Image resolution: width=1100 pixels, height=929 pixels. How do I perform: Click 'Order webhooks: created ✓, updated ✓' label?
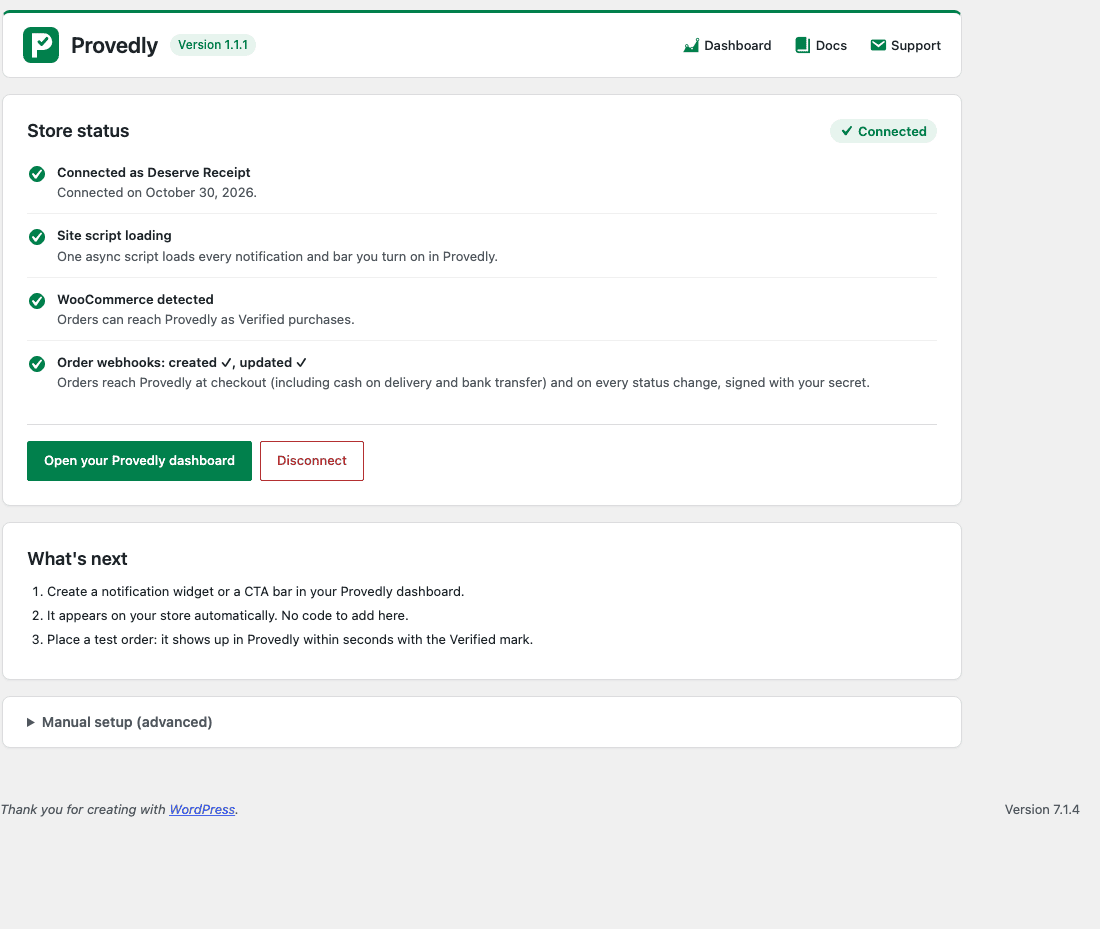[182, 363]
